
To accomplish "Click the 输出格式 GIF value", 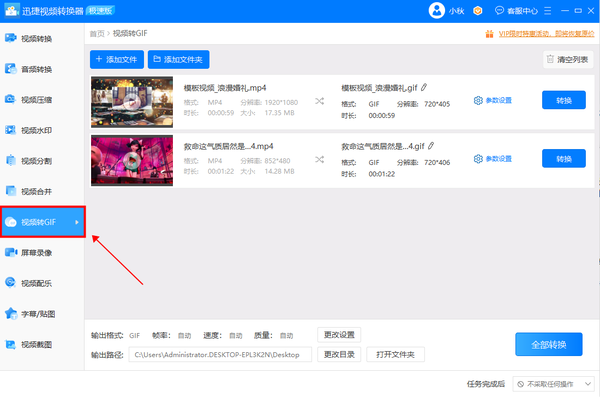I will click(134, 336).
